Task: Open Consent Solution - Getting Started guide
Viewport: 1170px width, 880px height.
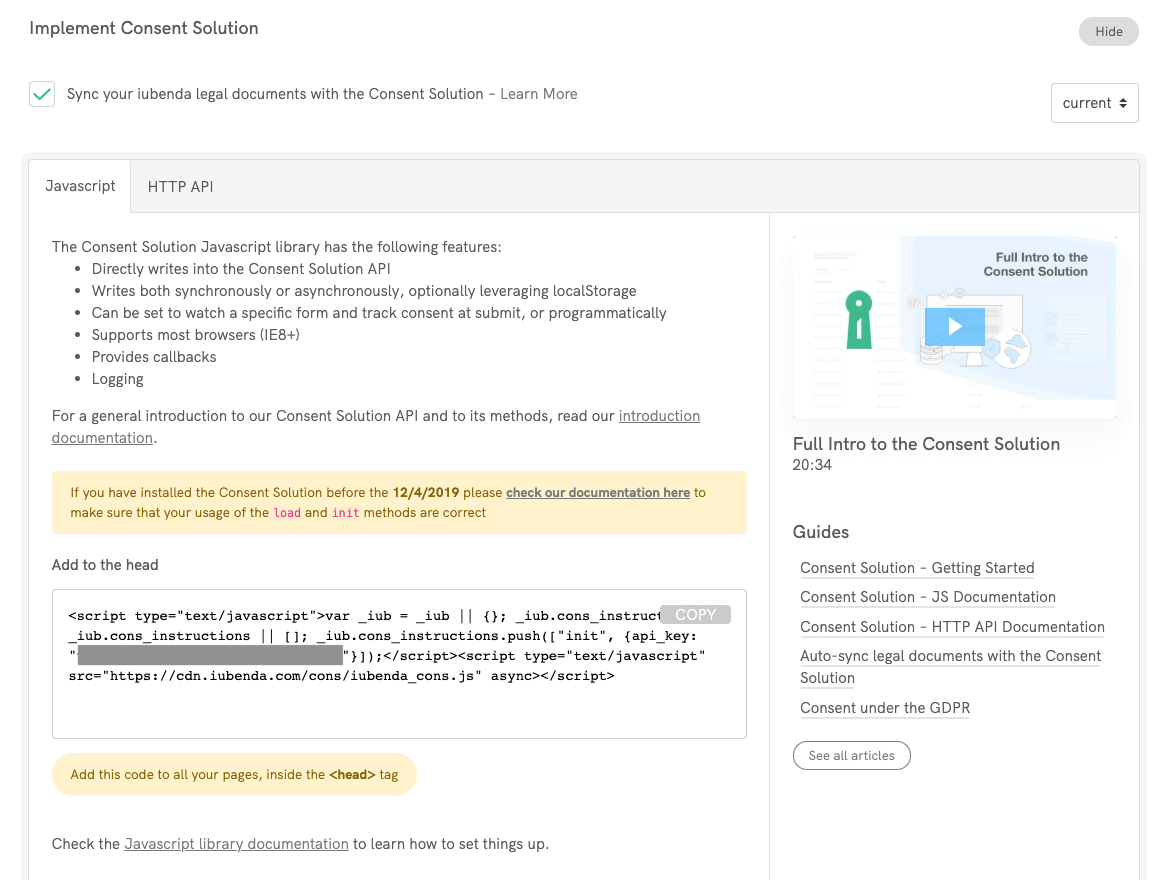Action: [917, 568]
